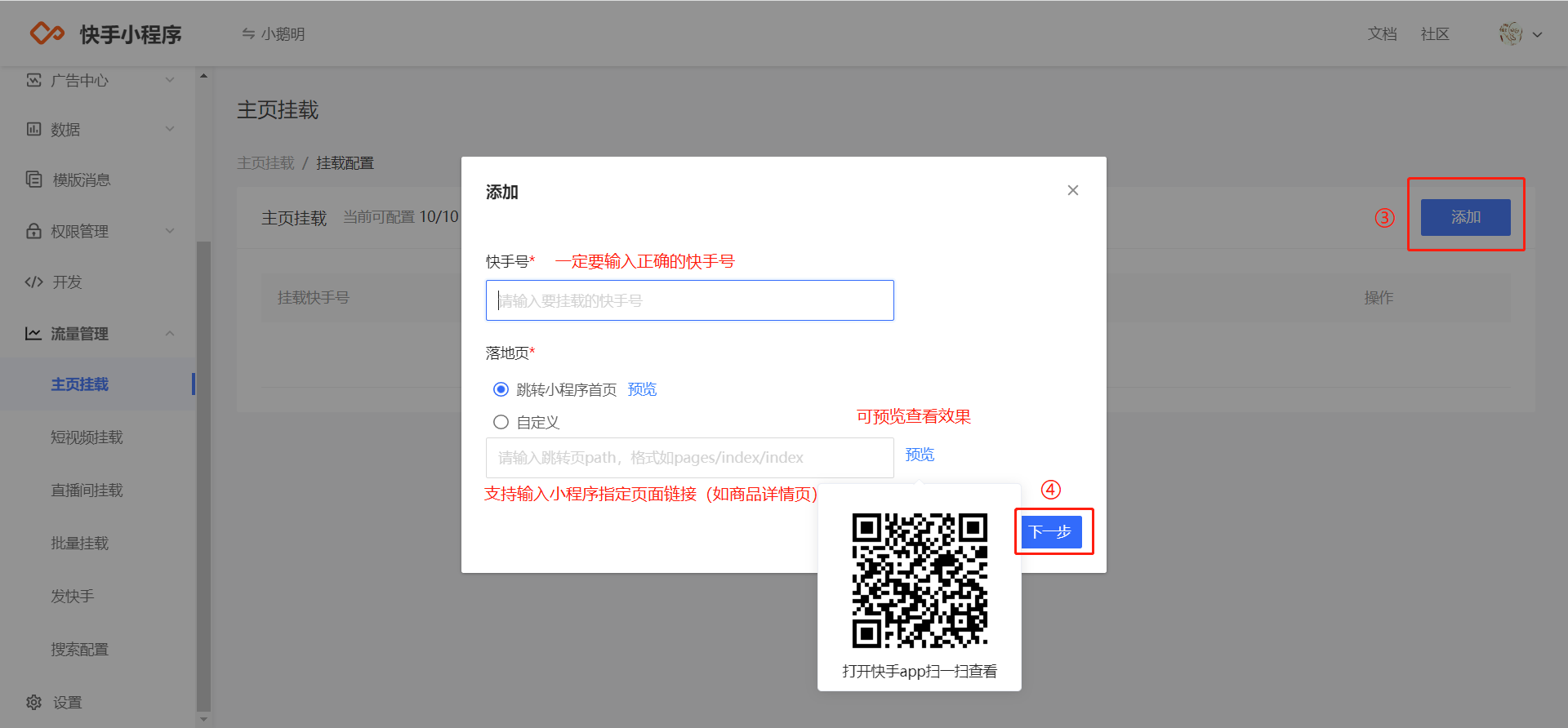Viewport: 1568px width, 728px height.
Task: Click the sidebar vertical scrollbar thumb
Action: (203, 477)
